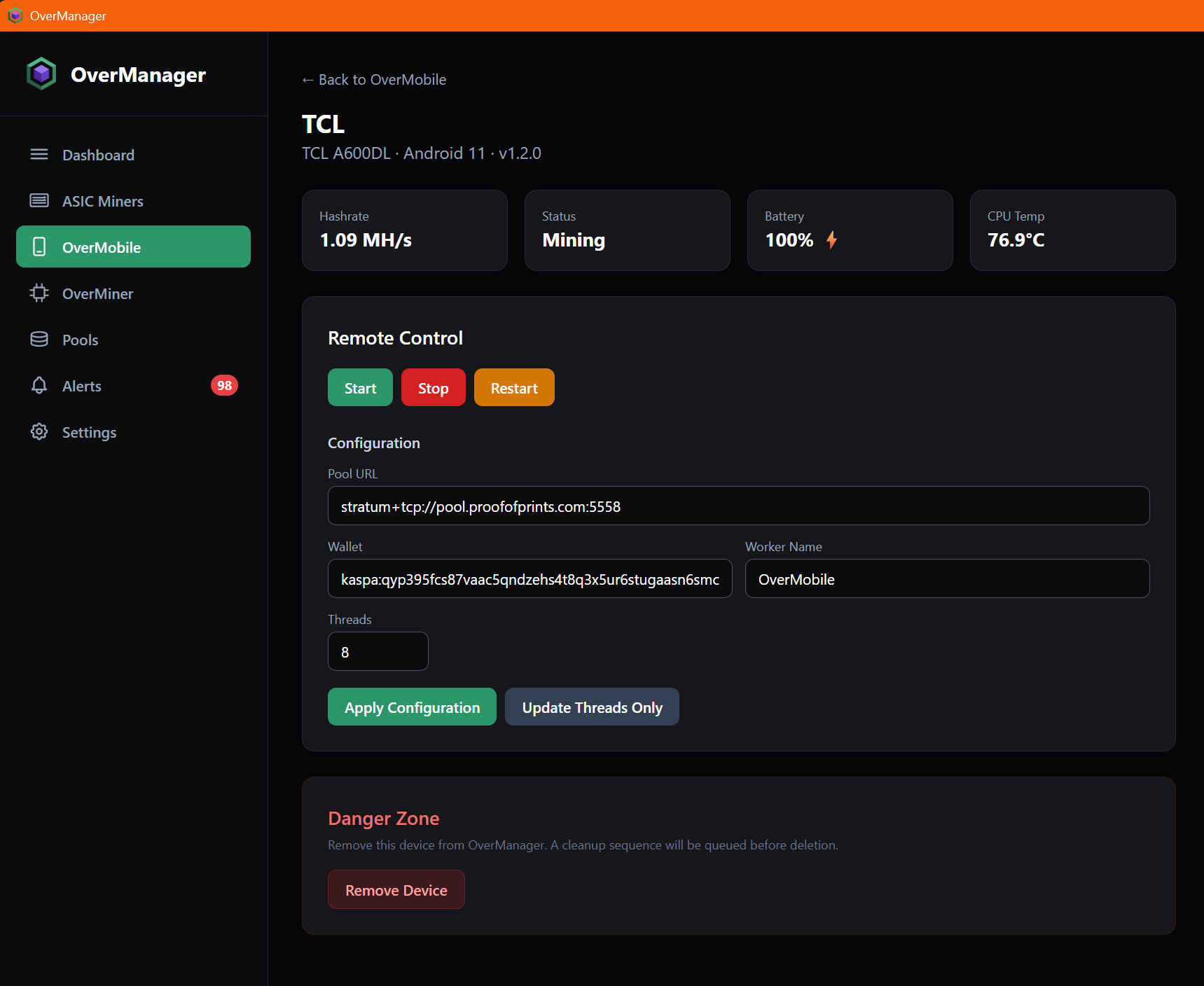This screenshot has width=1204, height=986.
Task: Edit the Worker Name field
Action: coord(947,578)
